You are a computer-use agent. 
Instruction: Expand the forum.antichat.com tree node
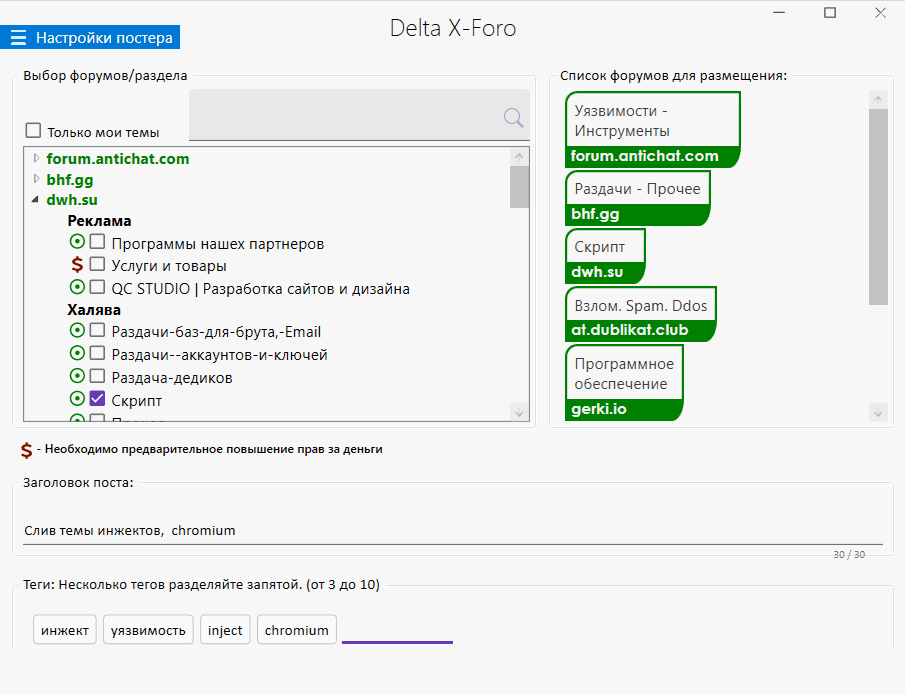click(x=37, y=158)
